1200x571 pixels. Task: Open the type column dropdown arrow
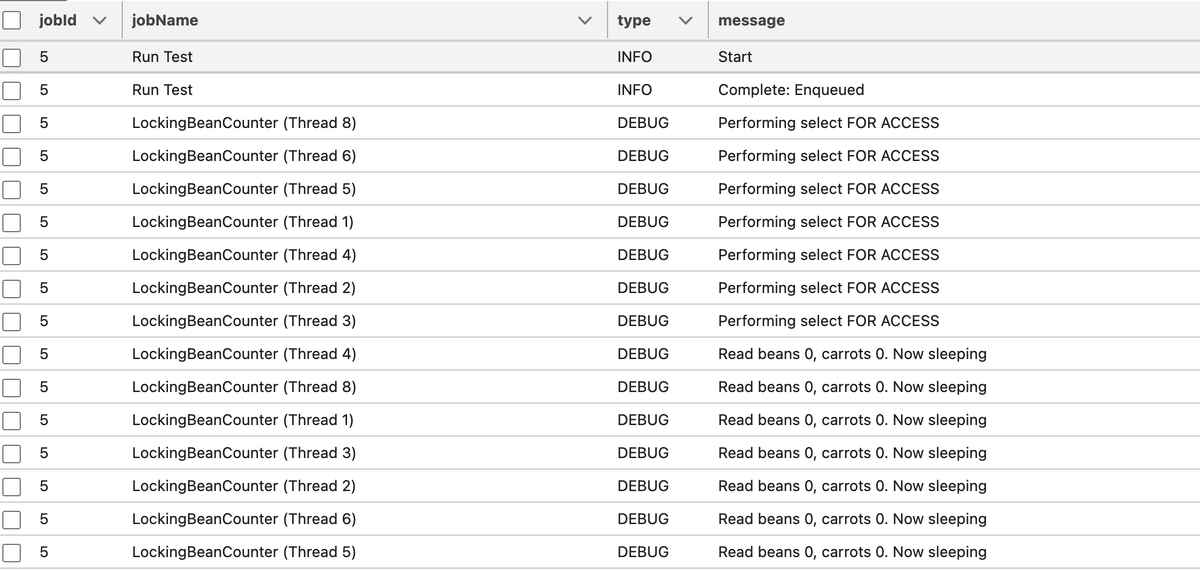(686, 20)
